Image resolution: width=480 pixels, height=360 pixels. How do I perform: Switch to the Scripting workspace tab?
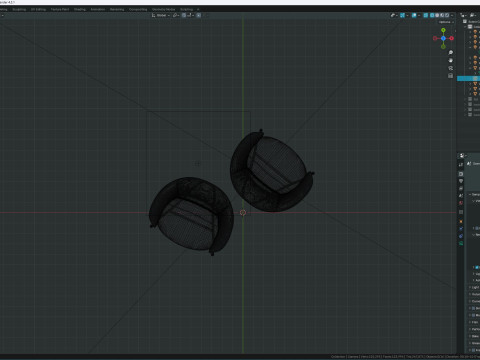(186, 9)
